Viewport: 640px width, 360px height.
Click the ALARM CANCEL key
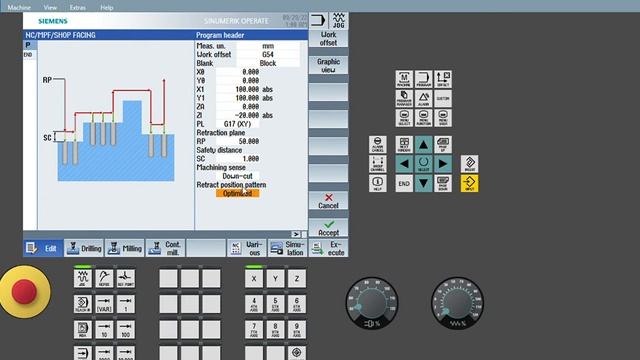coord(378,144)
